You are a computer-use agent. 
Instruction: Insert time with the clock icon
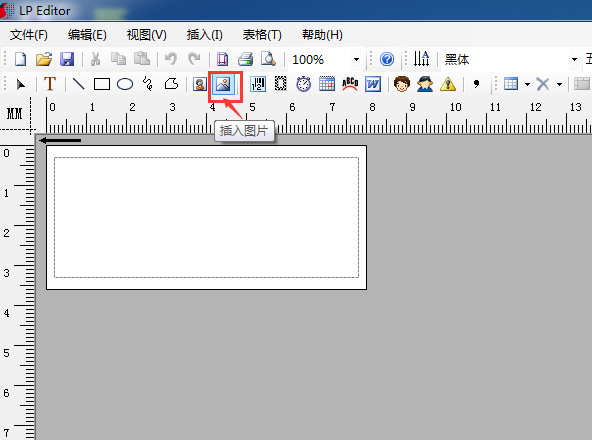(304, 84)
